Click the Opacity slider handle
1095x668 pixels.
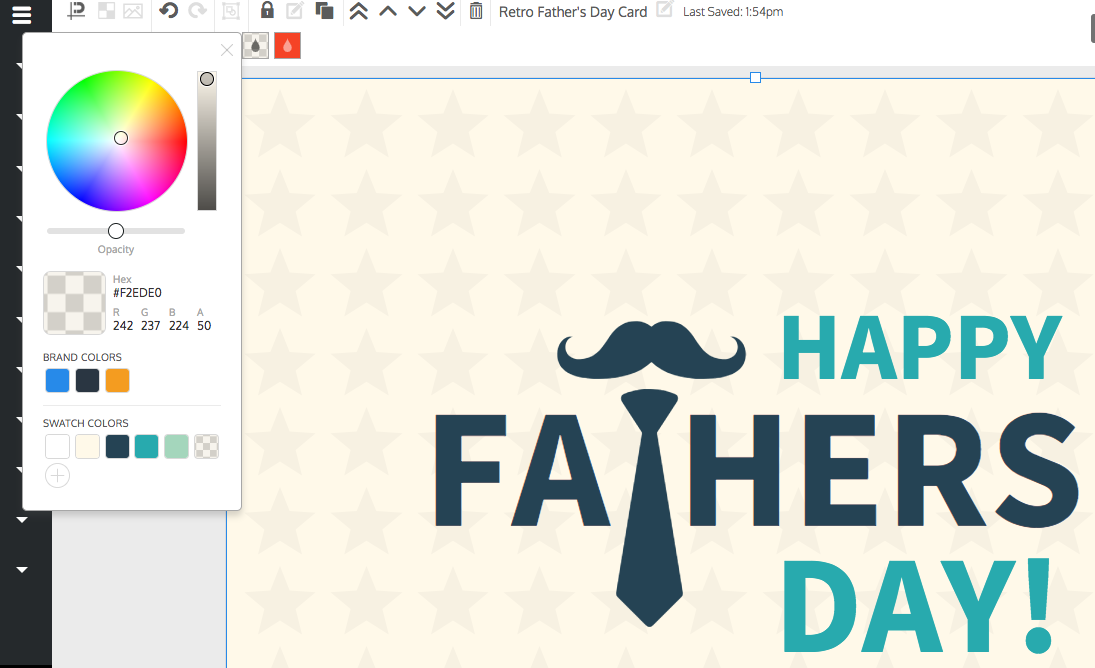[x=116, y=230]
